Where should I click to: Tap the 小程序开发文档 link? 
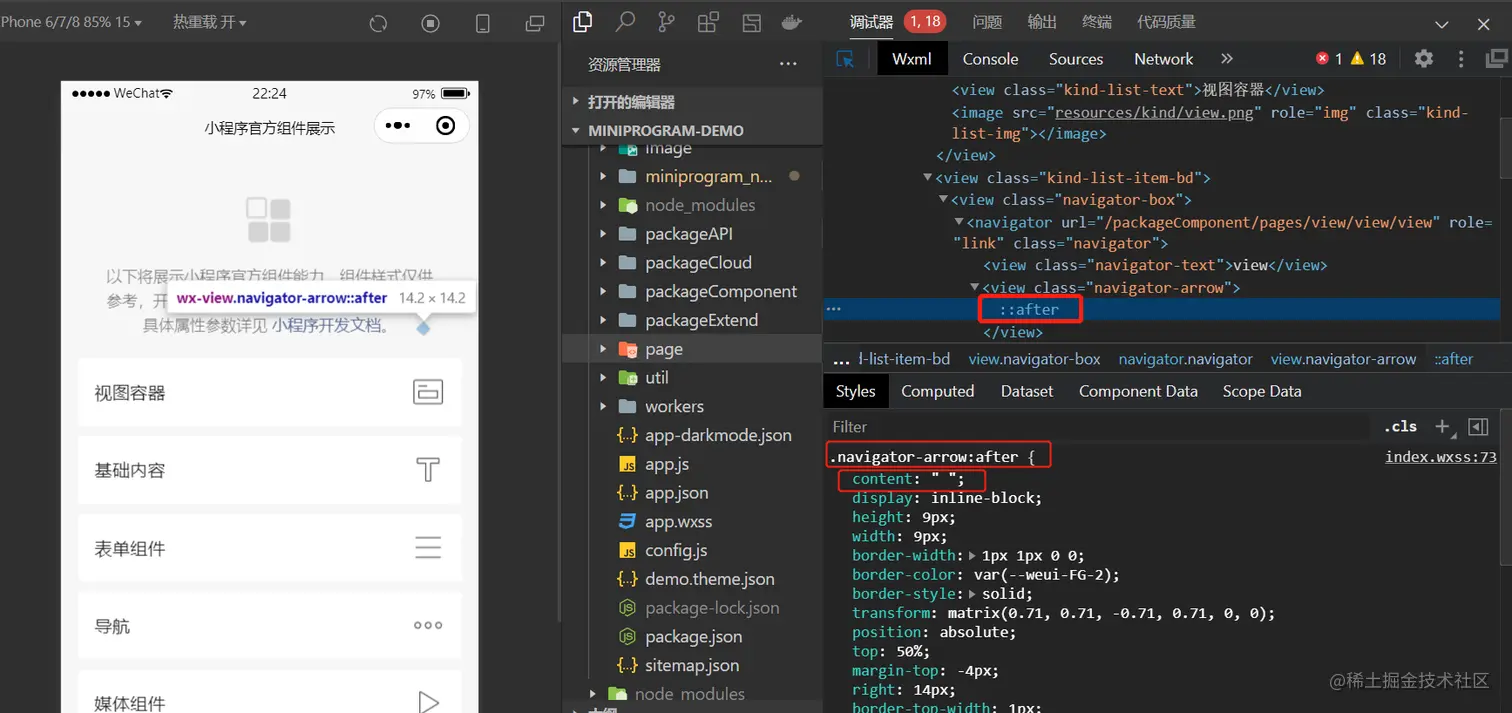tap(326, 325)
